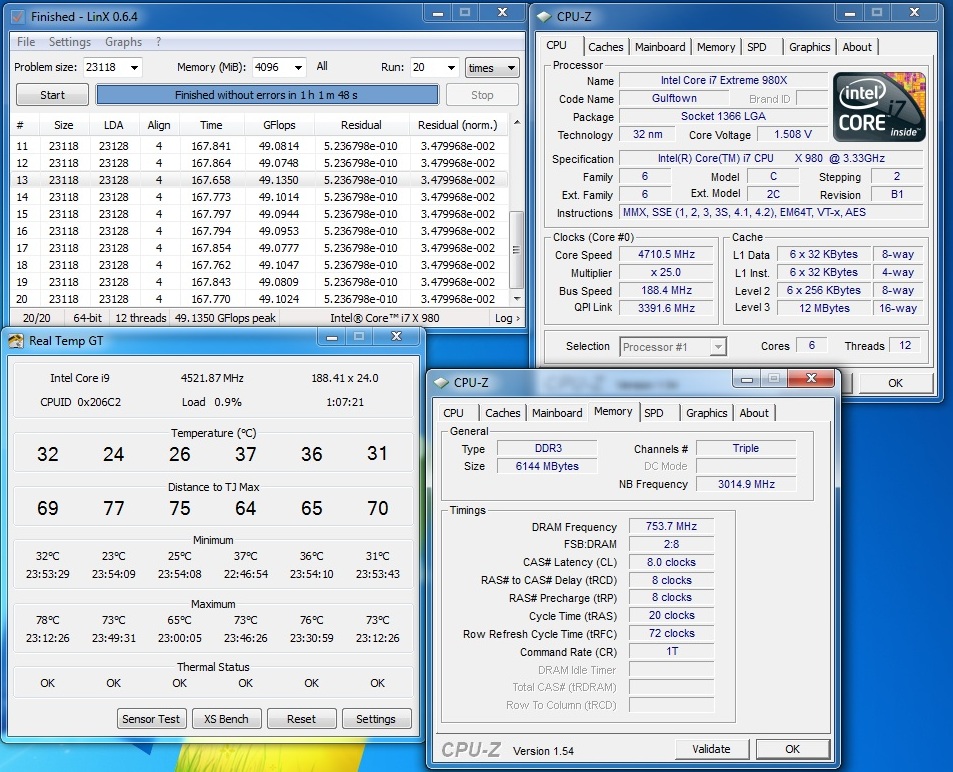
Task: Click the CPU-Z title bar chip icon
Action: click(543, 16)
